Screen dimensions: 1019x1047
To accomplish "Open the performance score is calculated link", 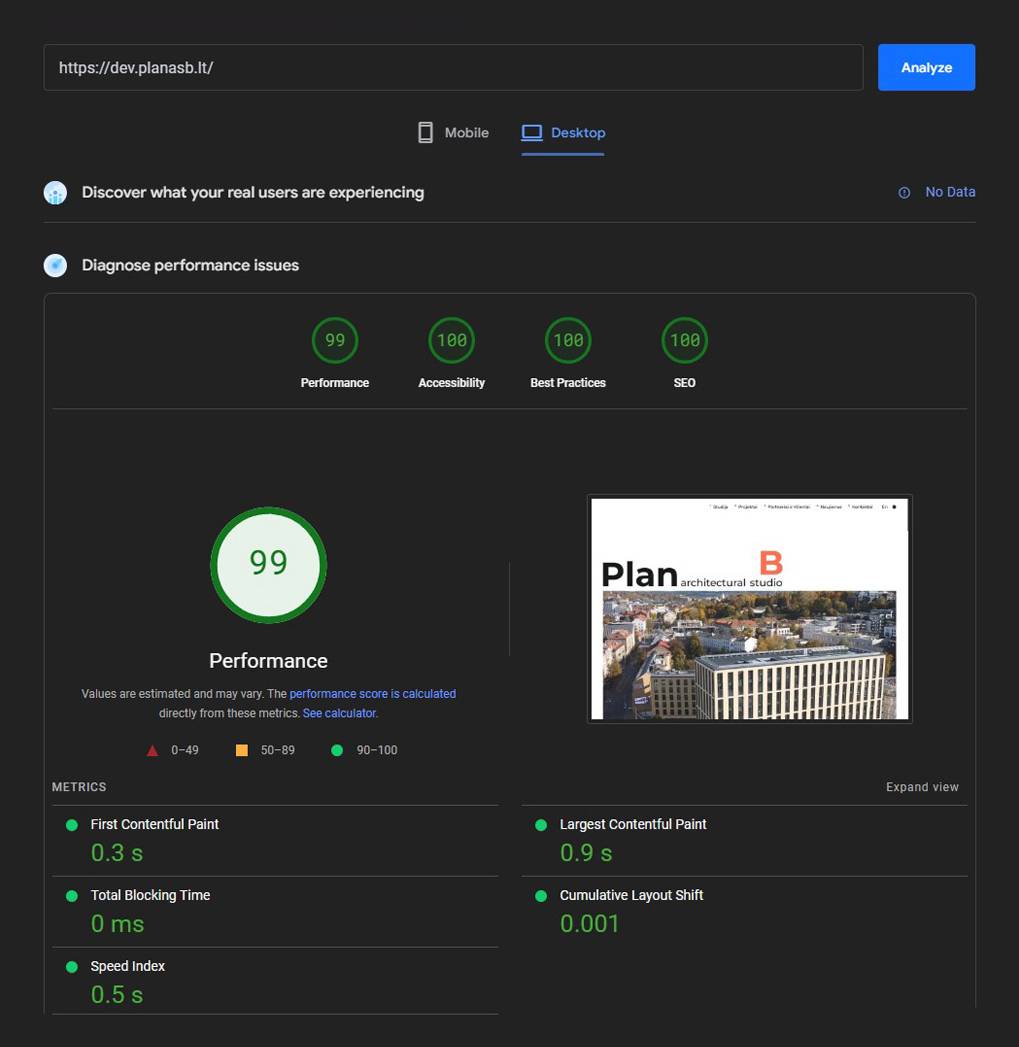I will point(372,693).
